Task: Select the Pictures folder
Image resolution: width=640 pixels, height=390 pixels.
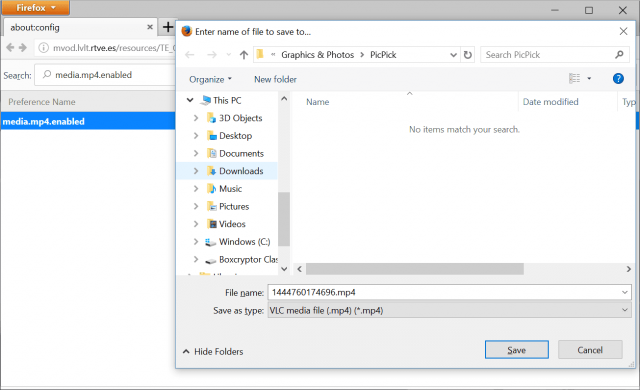Action: tap(234, 206)
